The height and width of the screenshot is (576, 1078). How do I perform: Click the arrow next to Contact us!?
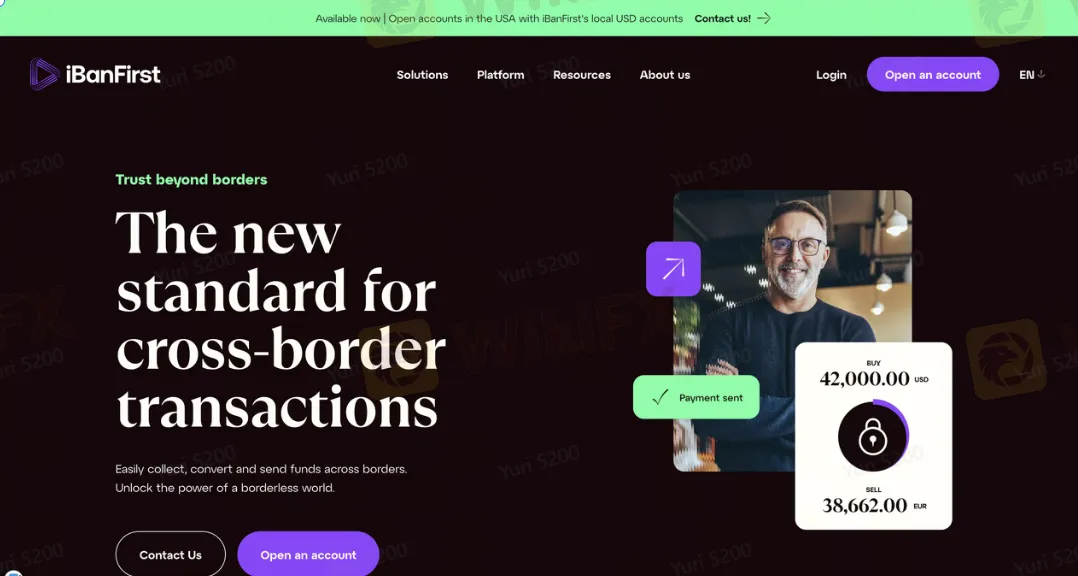click(x=764, y=19)
